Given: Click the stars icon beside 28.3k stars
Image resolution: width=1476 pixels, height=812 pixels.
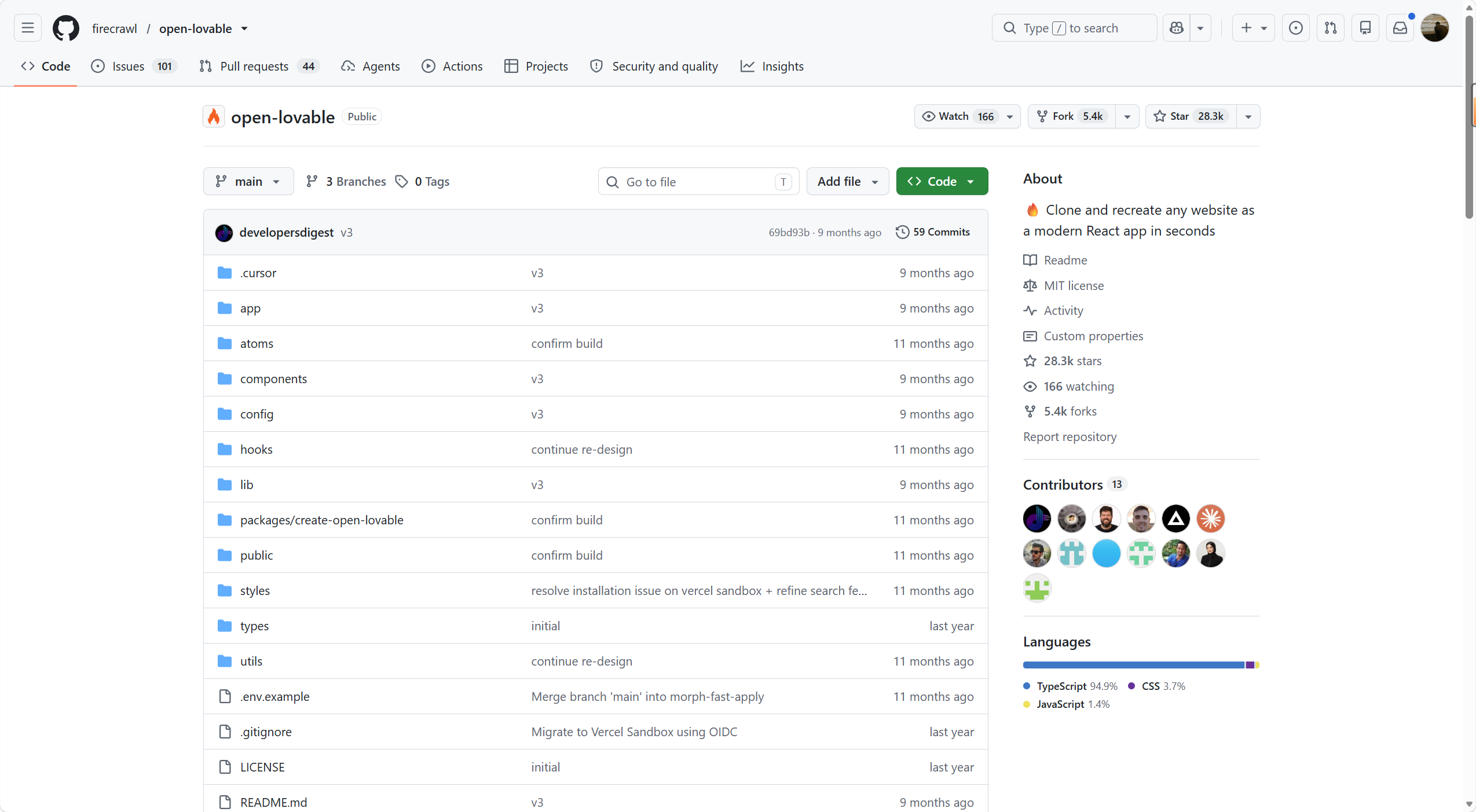Looking at the screenshot, I should (1030, 361).
